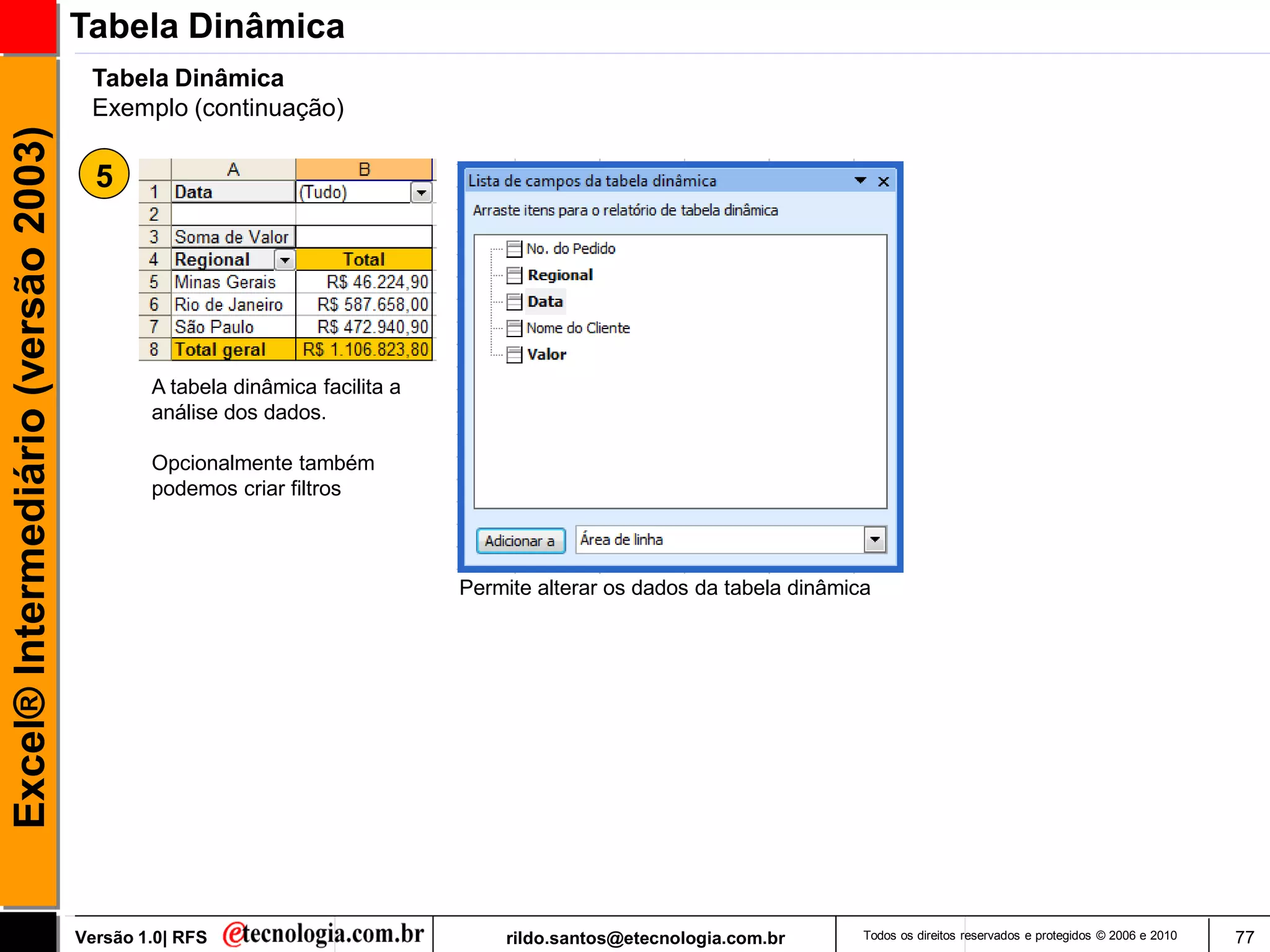
Task: Click the (Tudo) filter value cell
Action: [353, 192]
